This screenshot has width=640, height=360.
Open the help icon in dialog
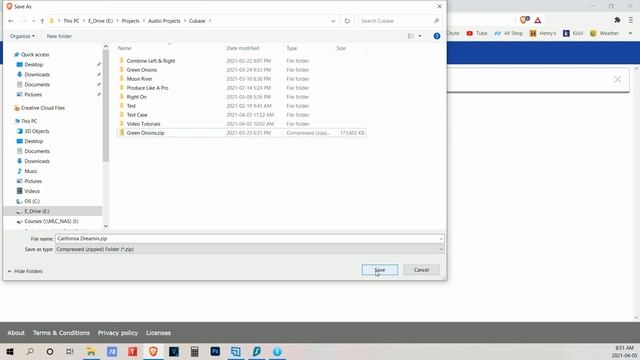(x=437, y=36)
